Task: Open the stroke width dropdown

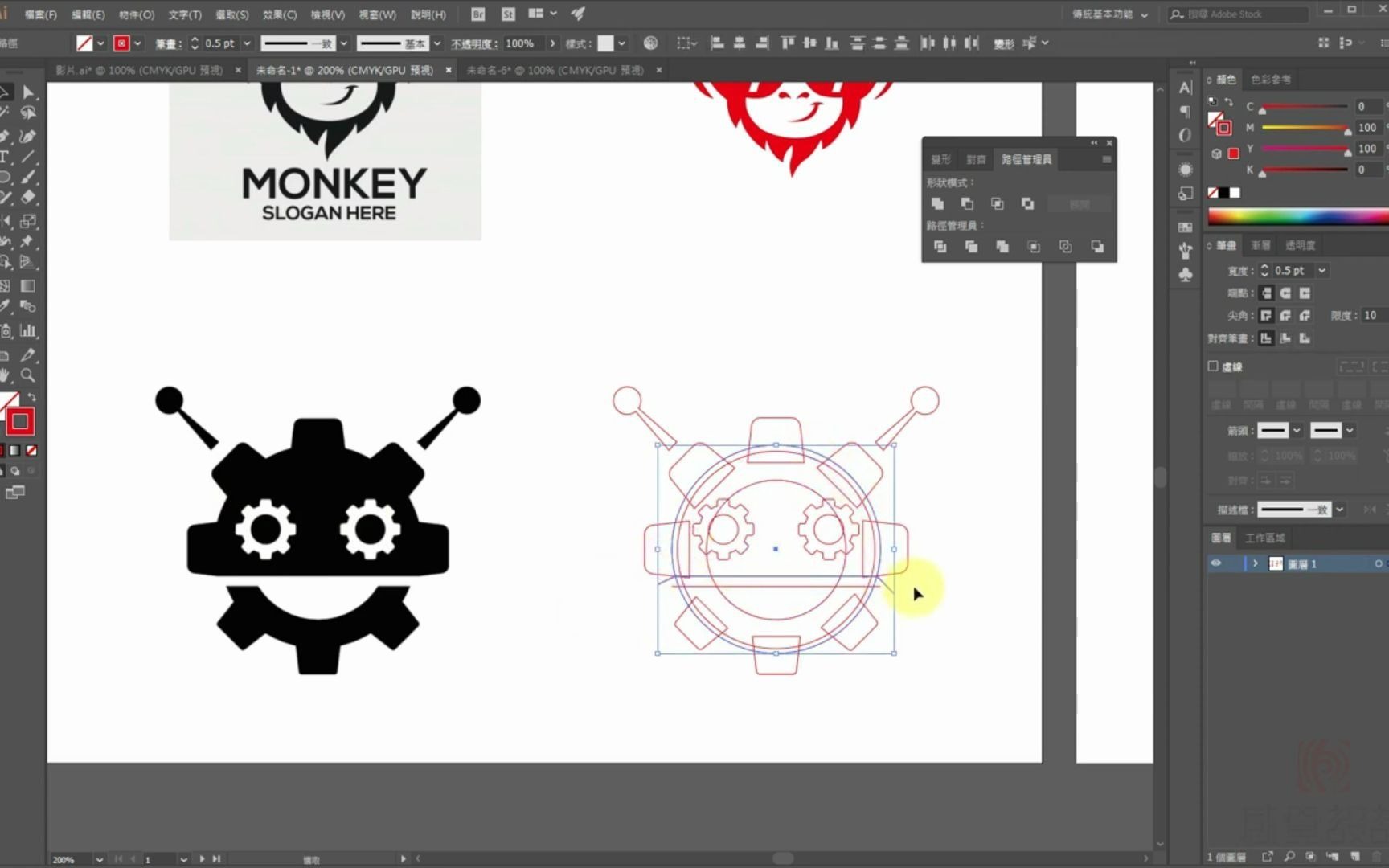Action: (x=246, y=43)
